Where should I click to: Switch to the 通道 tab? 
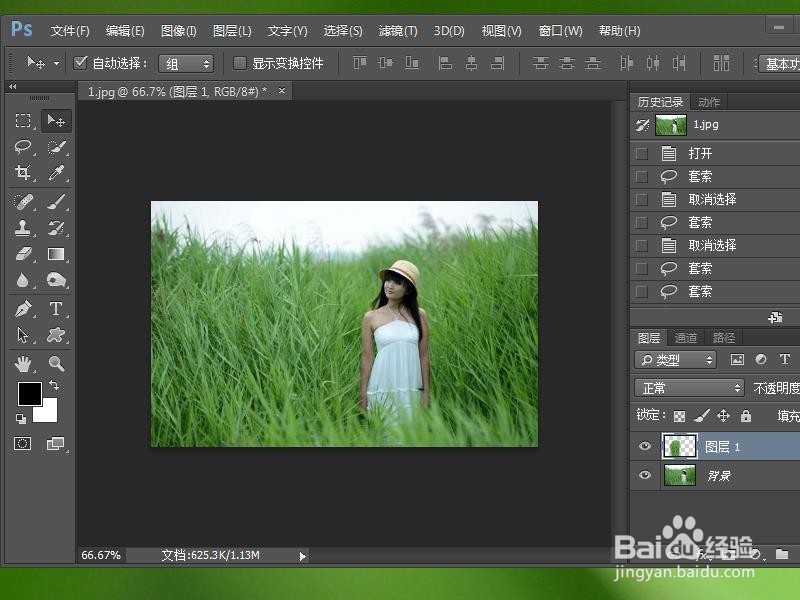(x=685, y=338)
